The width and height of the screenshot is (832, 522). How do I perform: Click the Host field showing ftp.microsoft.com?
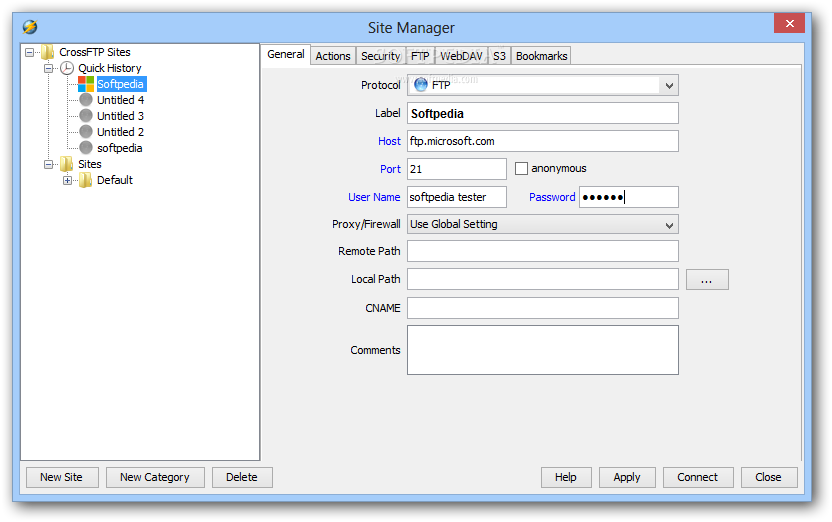pyautogui.click(x=543, y=141)
